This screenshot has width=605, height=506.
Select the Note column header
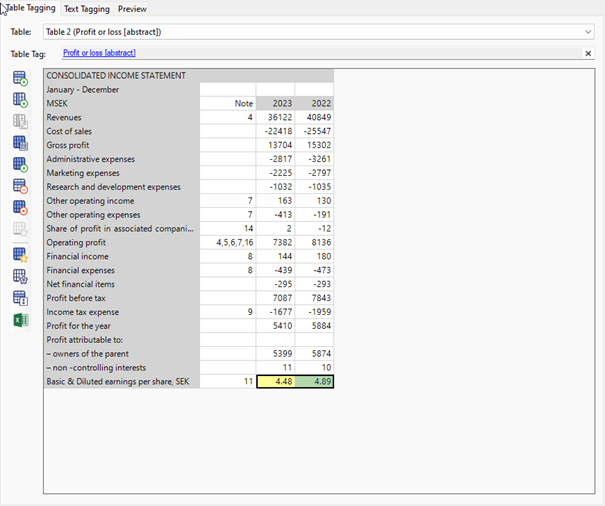228,103
